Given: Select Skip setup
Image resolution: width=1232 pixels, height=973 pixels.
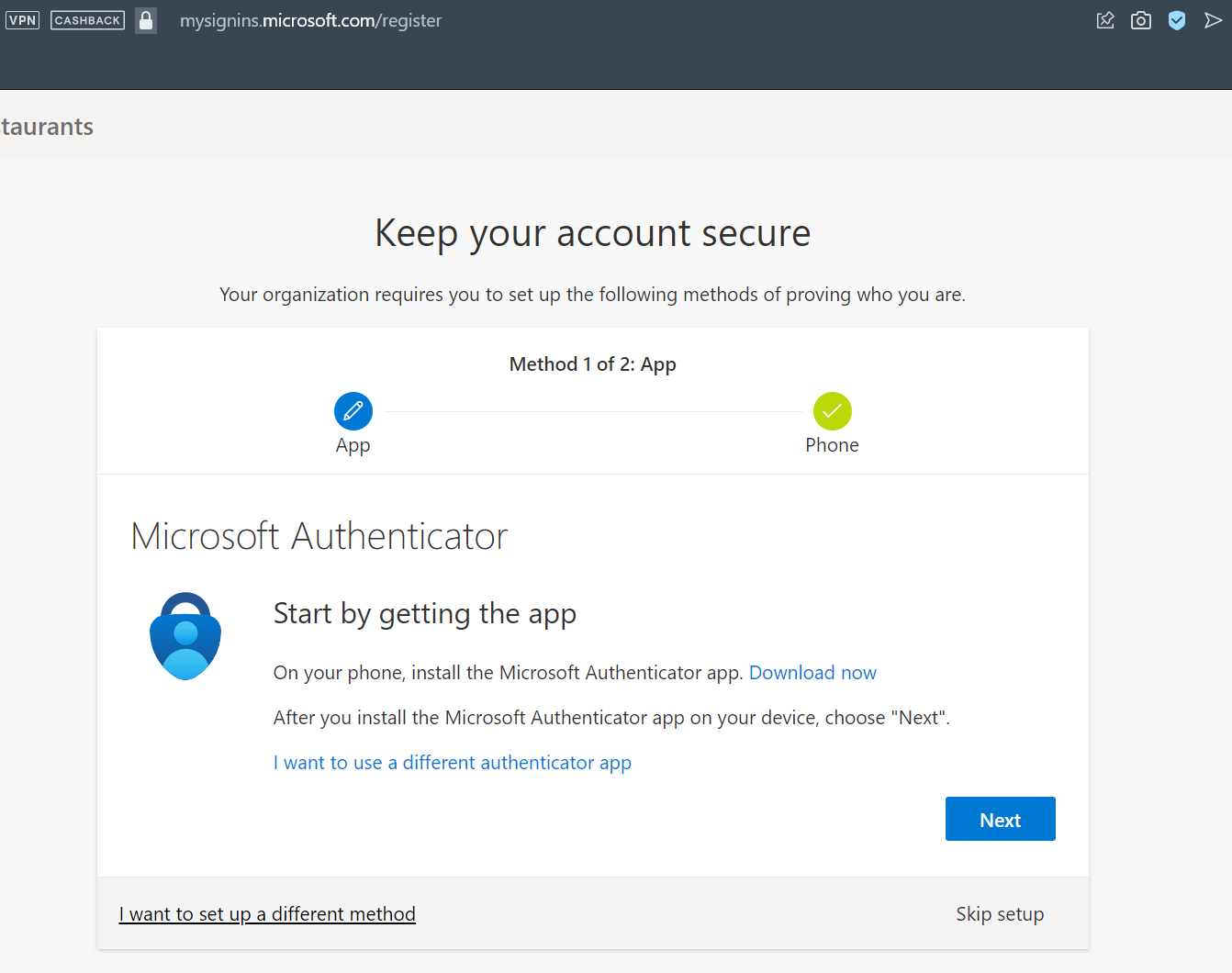Looking at the screenshot, I should click(1000, 914).
